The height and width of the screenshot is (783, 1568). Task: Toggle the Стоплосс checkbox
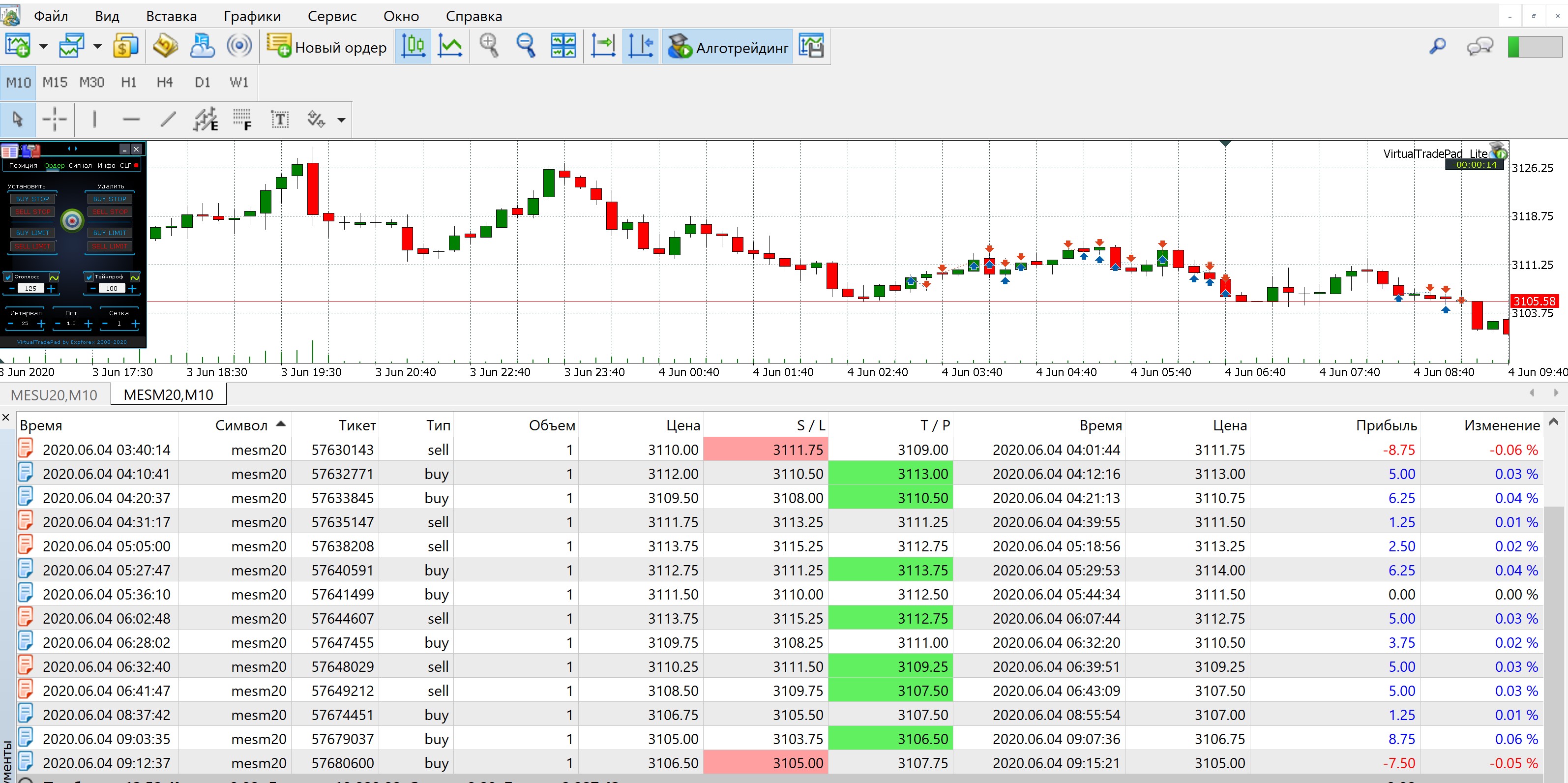[8, 277]
